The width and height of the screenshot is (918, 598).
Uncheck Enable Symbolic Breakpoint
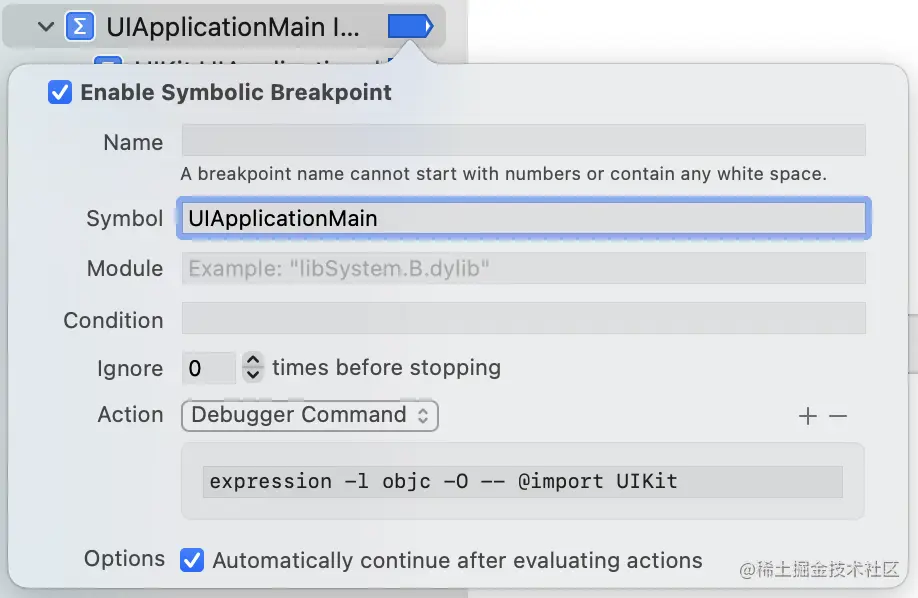60,93
